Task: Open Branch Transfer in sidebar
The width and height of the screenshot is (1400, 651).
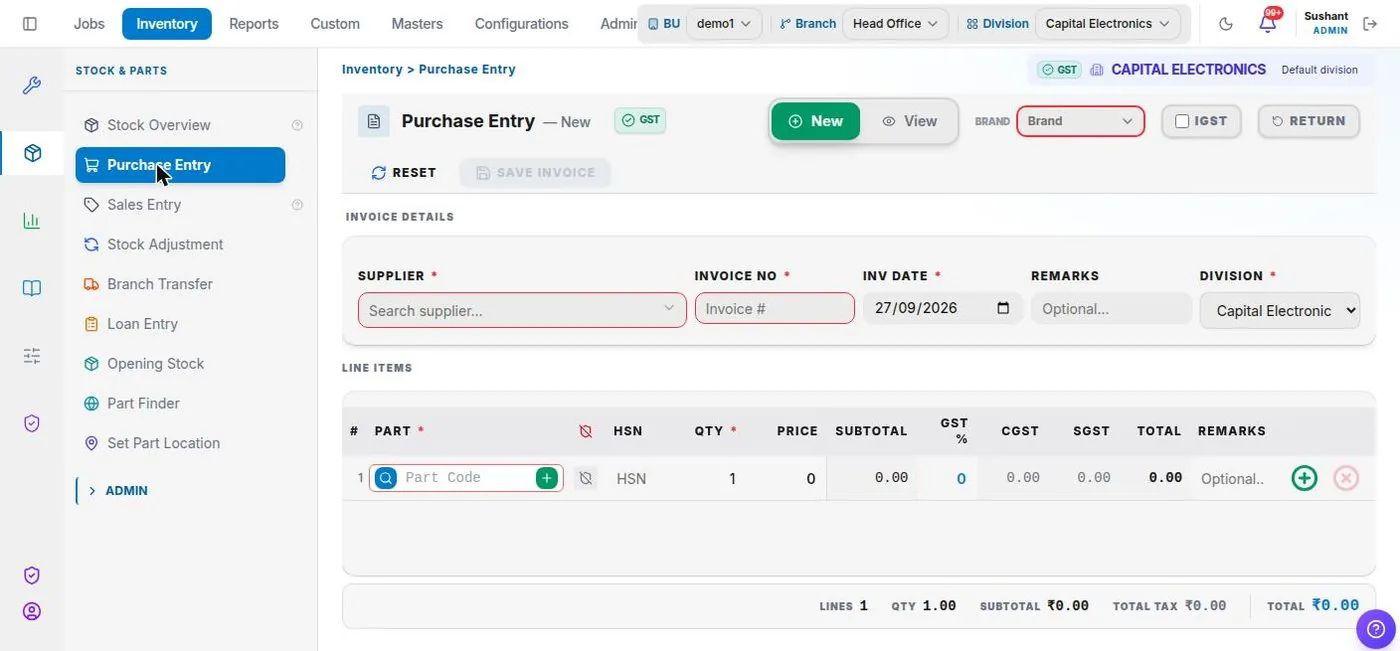Action: 180,284
